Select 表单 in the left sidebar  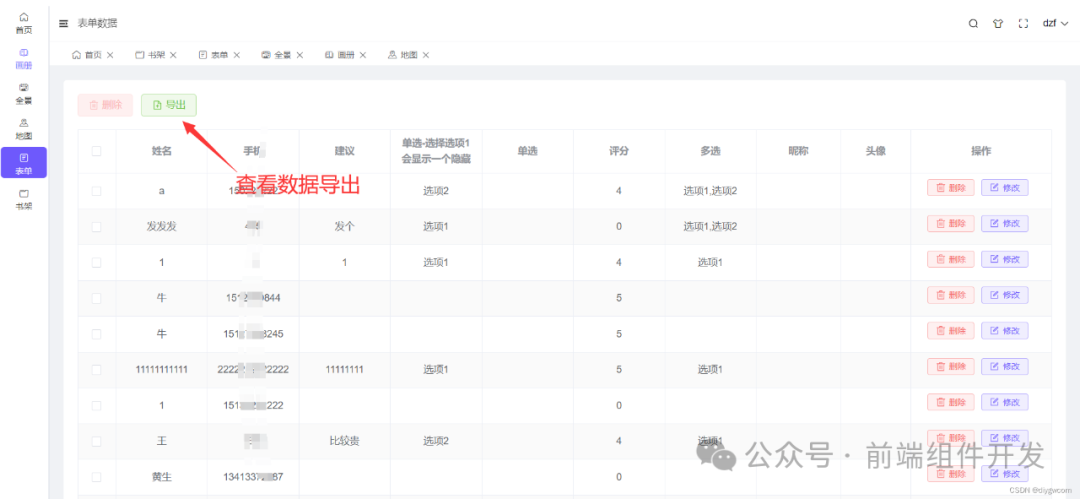[24, 163]
